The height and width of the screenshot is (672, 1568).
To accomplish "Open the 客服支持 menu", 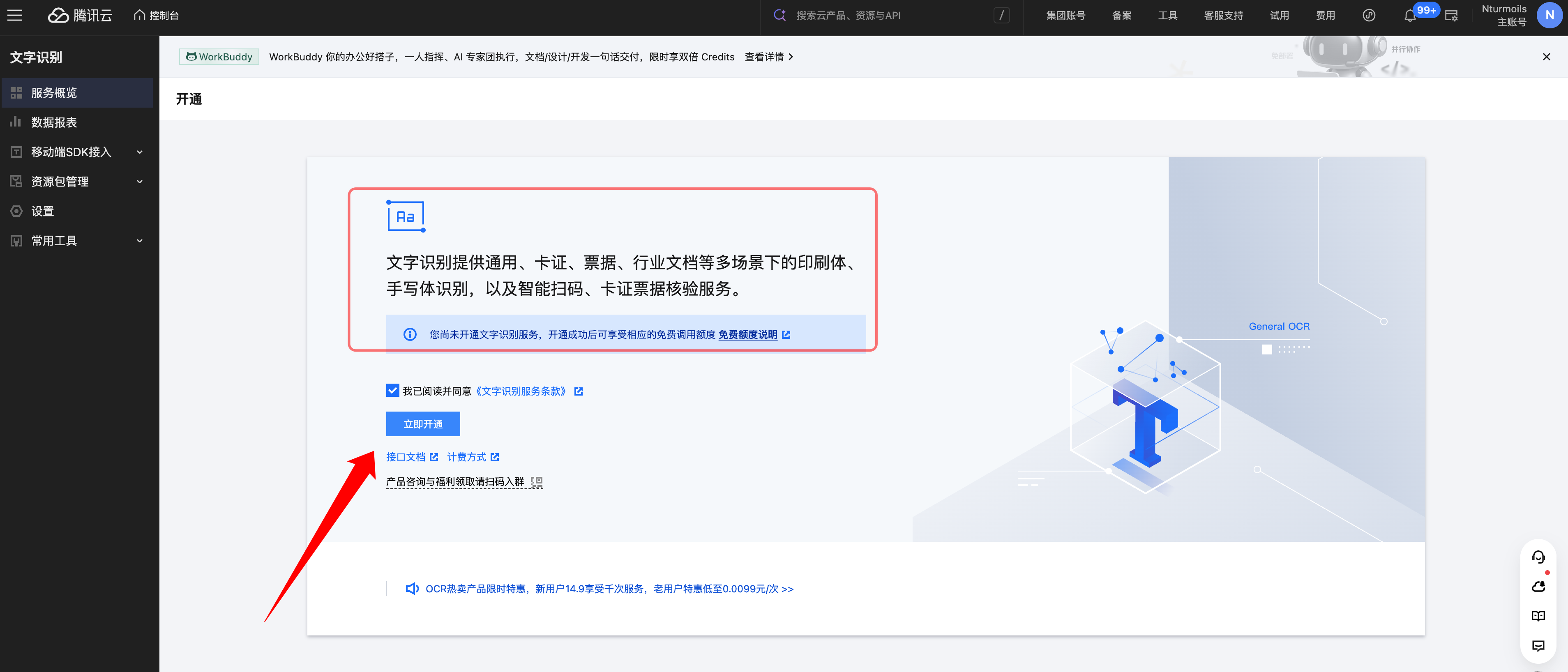I will 1223,15.
